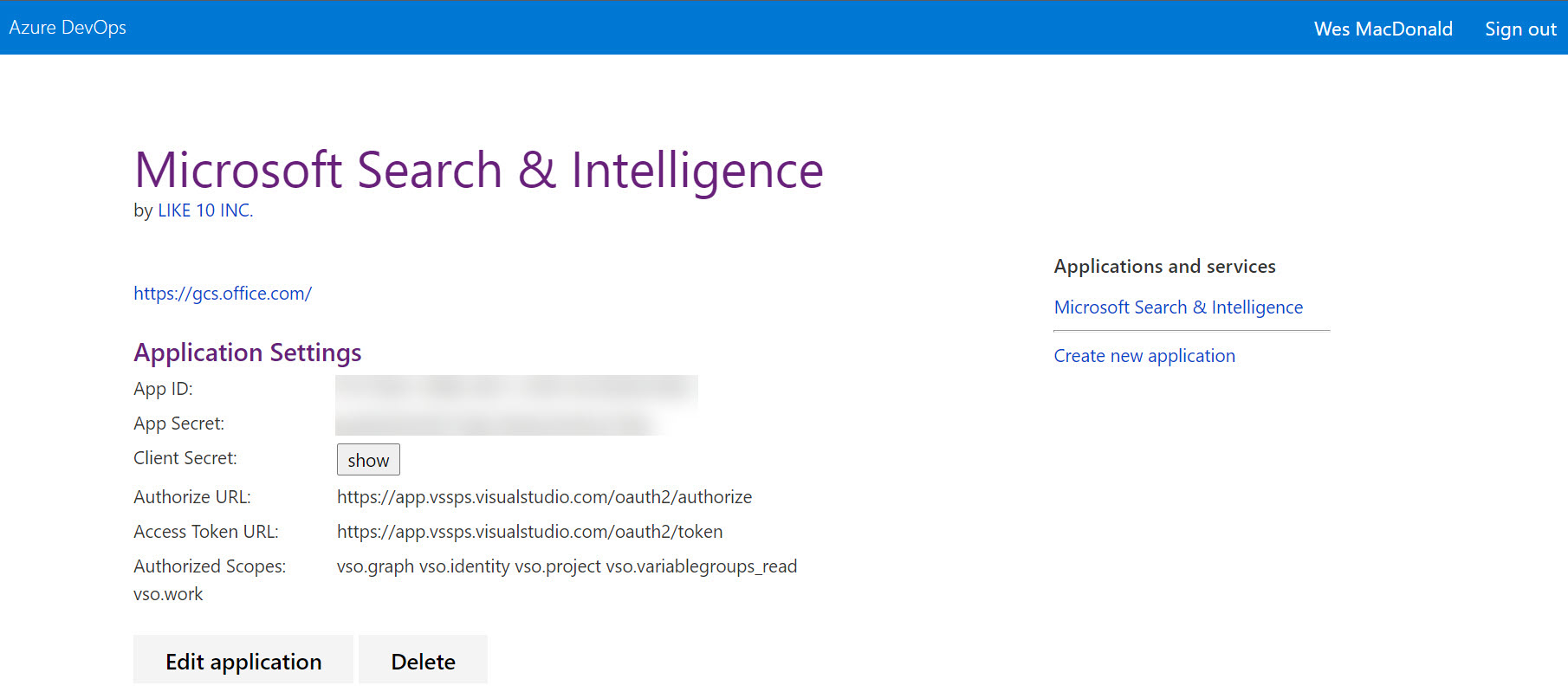1568x692 pixels.
Task: Sign out of the account
Action: tap(1520, 29)
